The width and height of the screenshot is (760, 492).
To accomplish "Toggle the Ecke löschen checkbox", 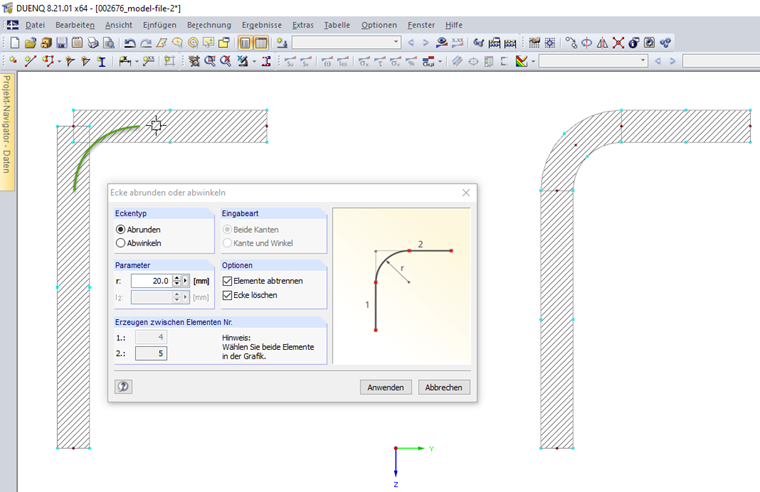I will point(227,295).
